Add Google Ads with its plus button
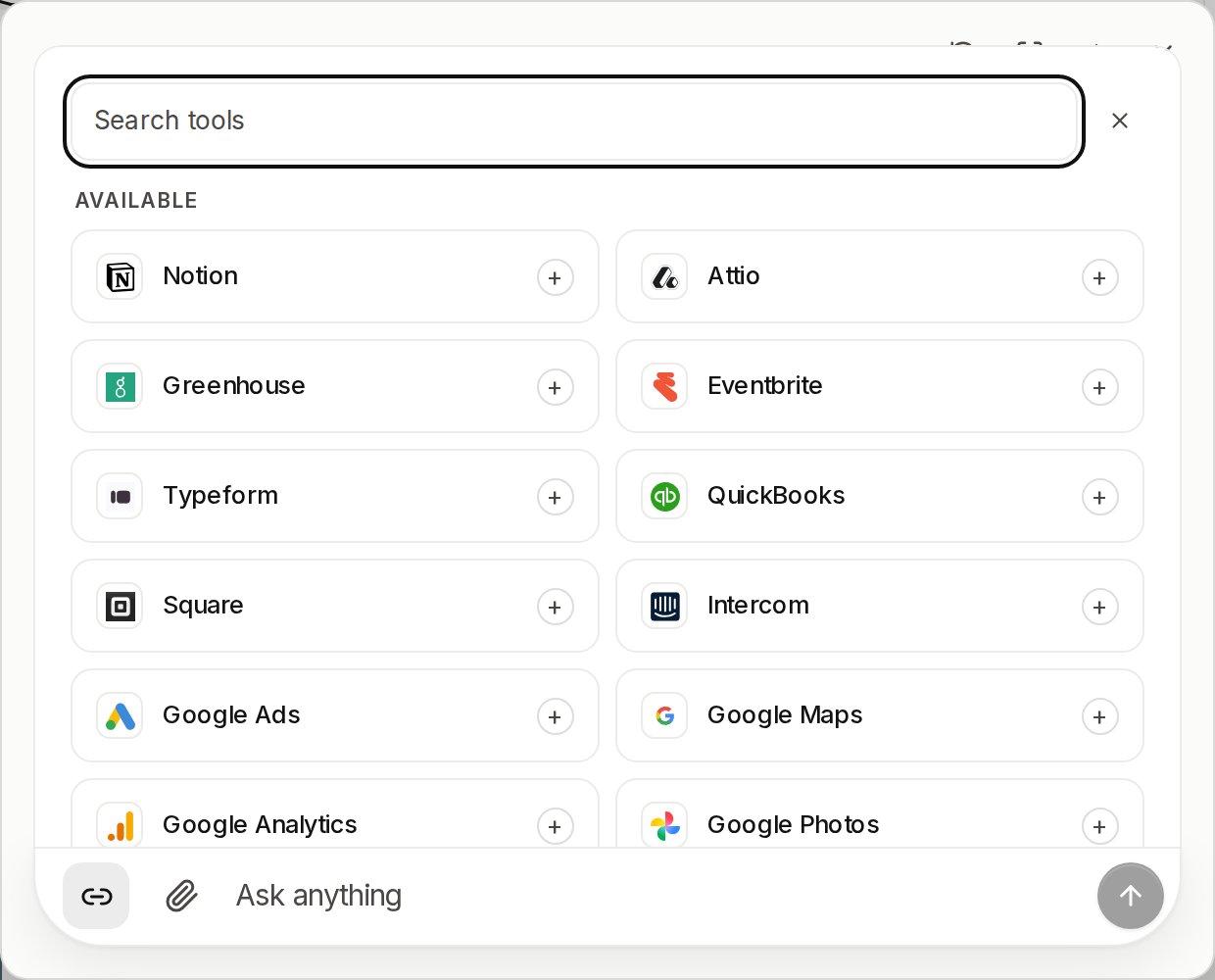 coord(556,716)
